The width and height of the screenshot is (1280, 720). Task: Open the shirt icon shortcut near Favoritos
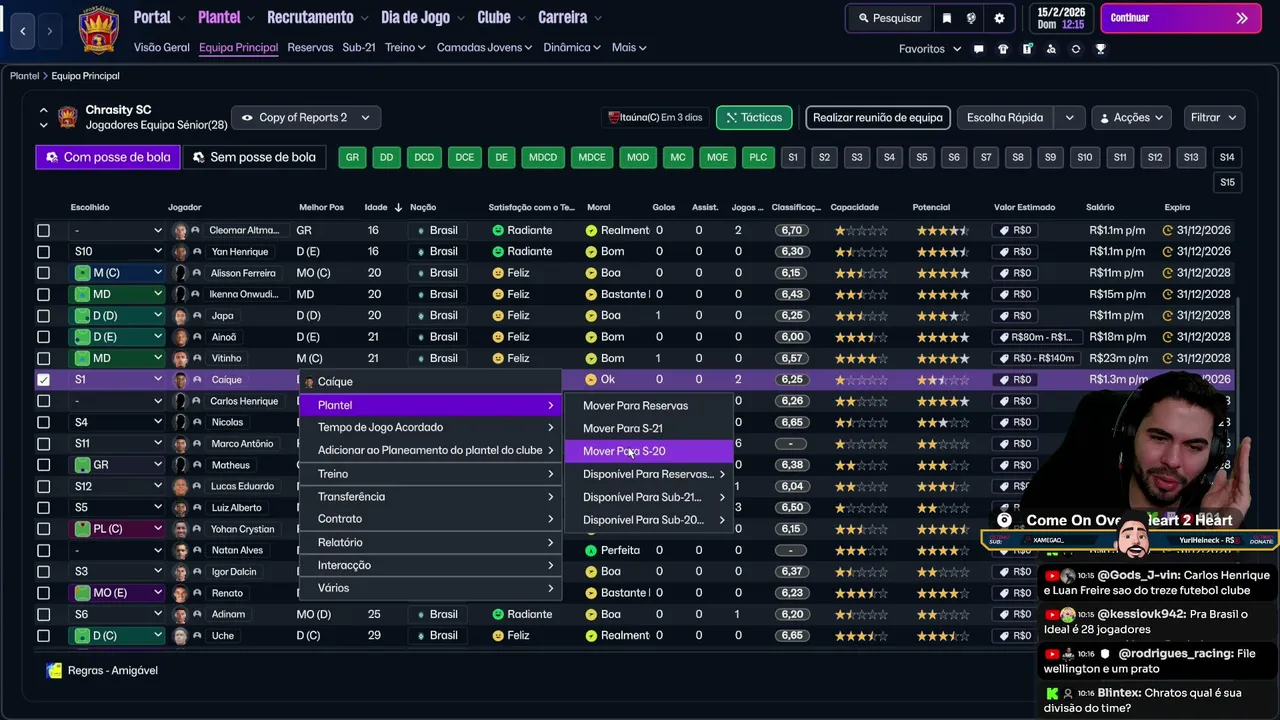[x=1003, y=49]
